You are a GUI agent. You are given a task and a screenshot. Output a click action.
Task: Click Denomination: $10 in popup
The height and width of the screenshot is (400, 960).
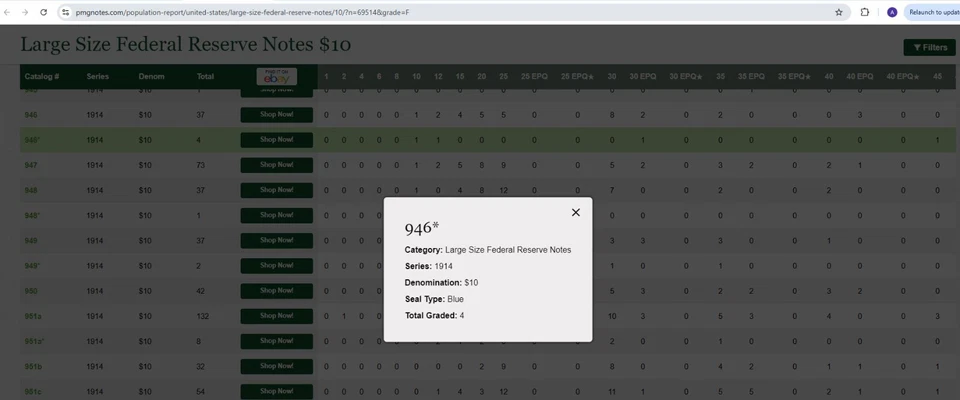tap(441, 283)
